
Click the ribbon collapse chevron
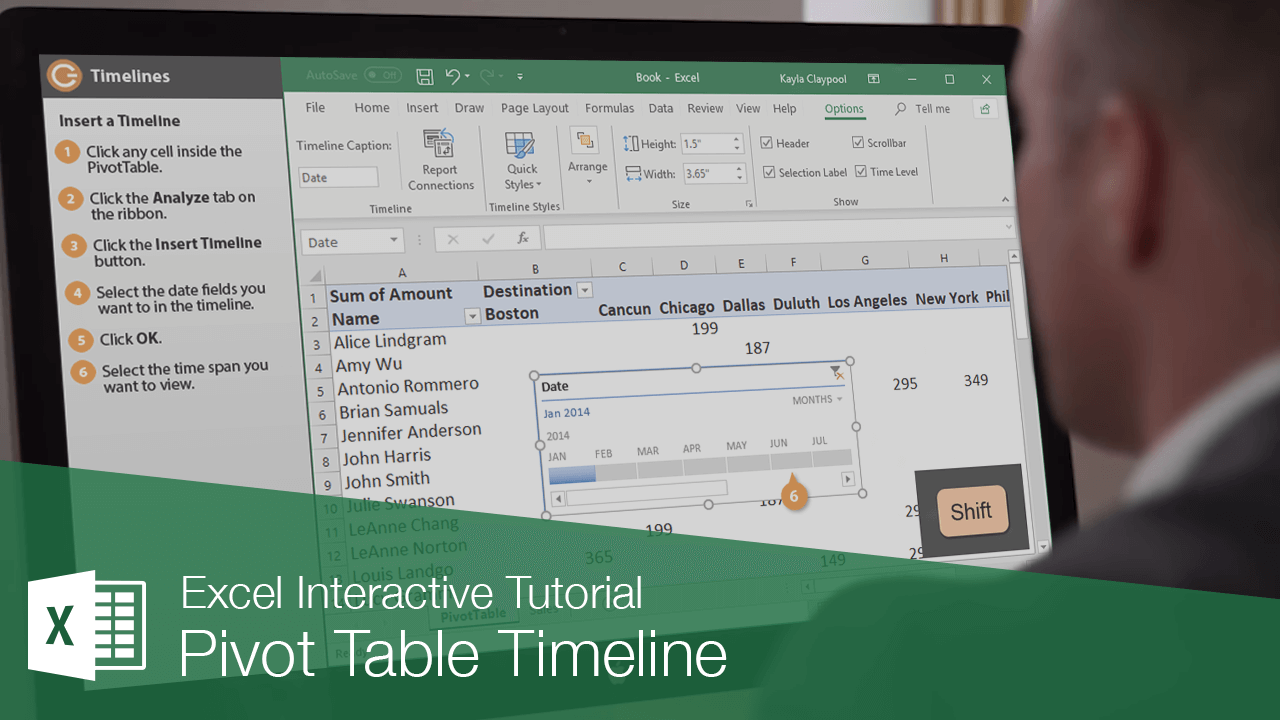coord(1006,198)
